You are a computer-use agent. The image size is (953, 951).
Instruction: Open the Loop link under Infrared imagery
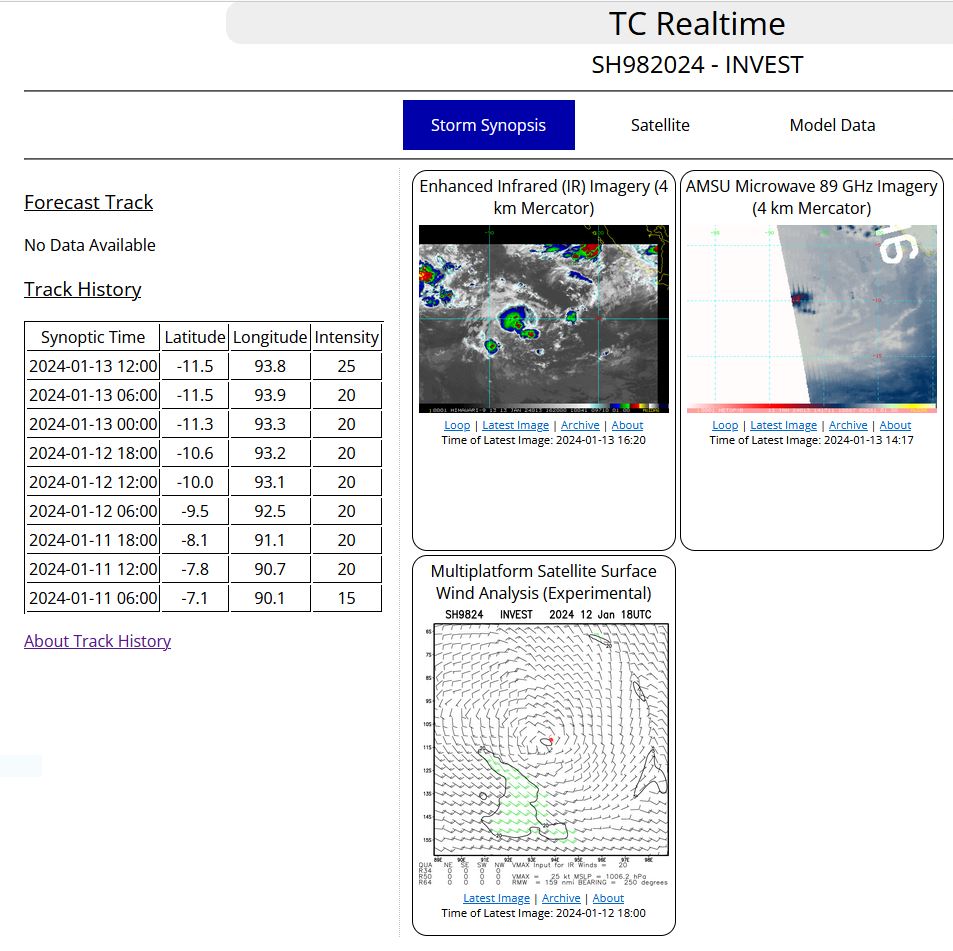[x=457, y=425]
